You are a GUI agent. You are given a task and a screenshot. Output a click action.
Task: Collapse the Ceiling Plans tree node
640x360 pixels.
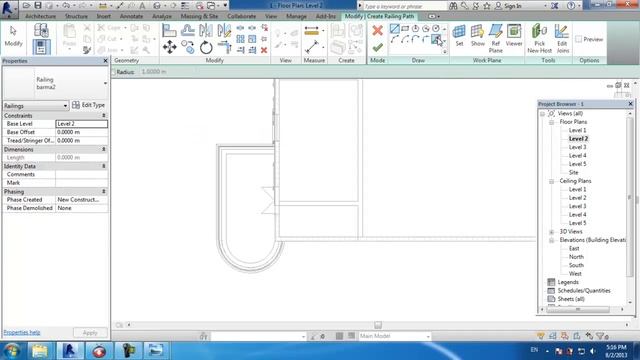point(551,181)
